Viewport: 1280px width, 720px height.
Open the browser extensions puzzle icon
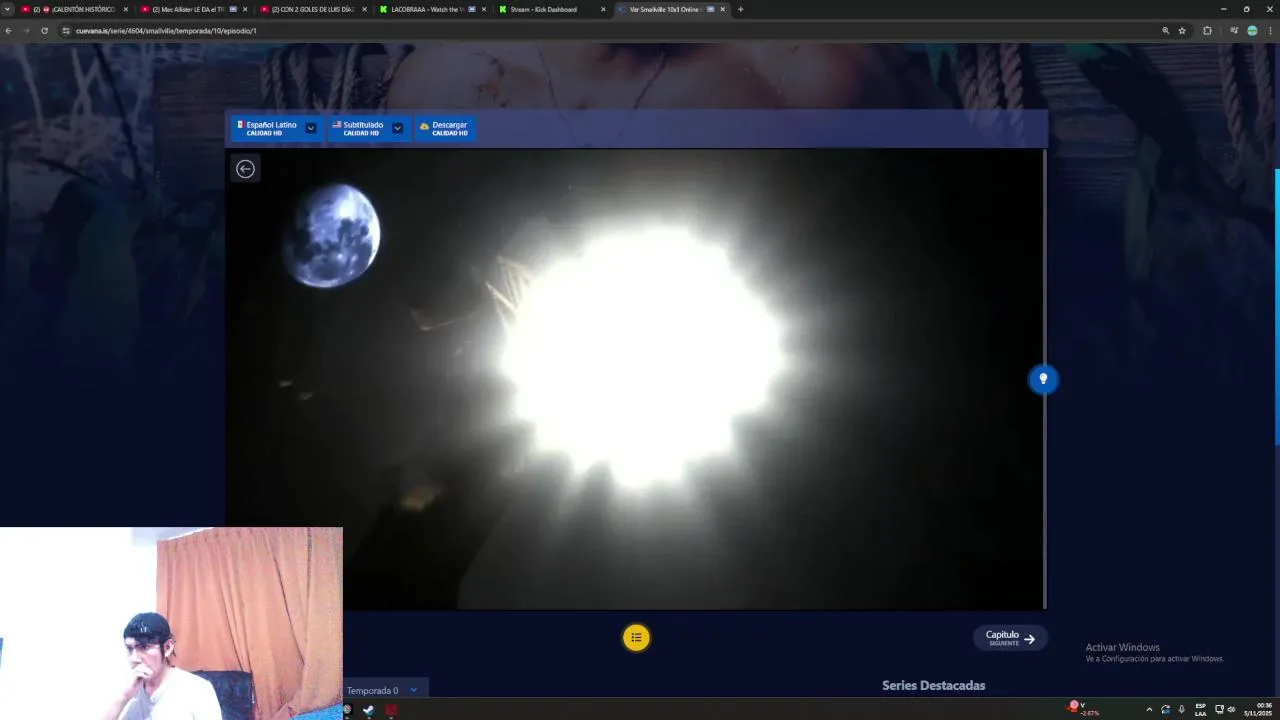tap(1207, 31)
